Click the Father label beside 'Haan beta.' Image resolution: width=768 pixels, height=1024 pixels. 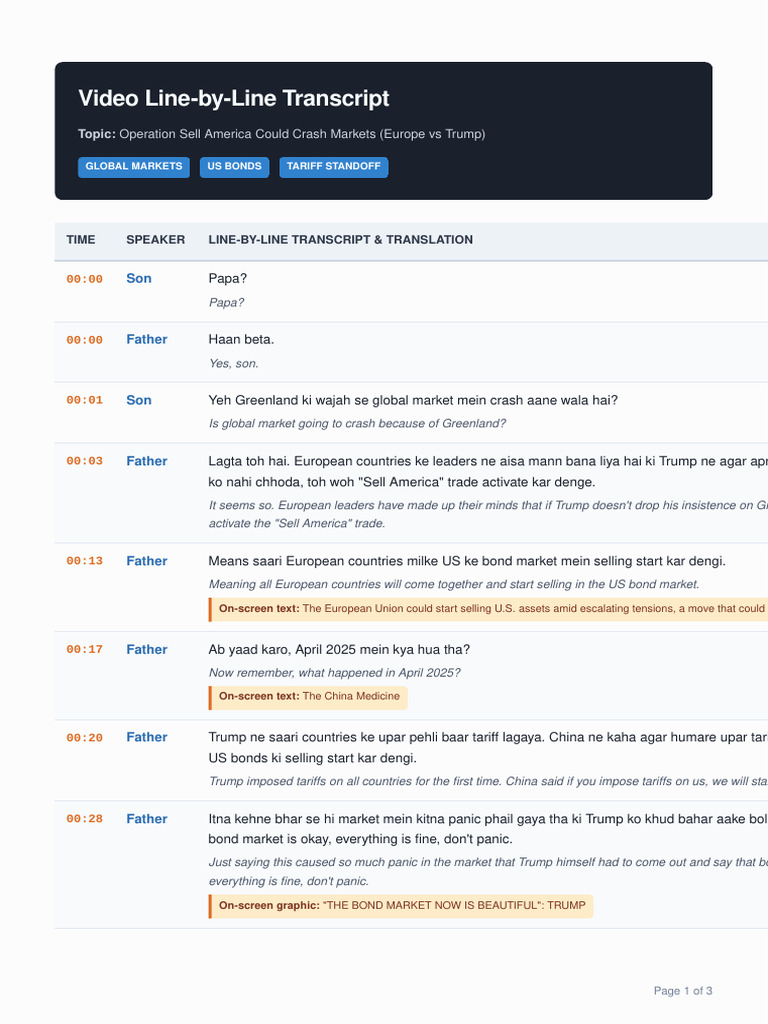(x=147, y=339)
